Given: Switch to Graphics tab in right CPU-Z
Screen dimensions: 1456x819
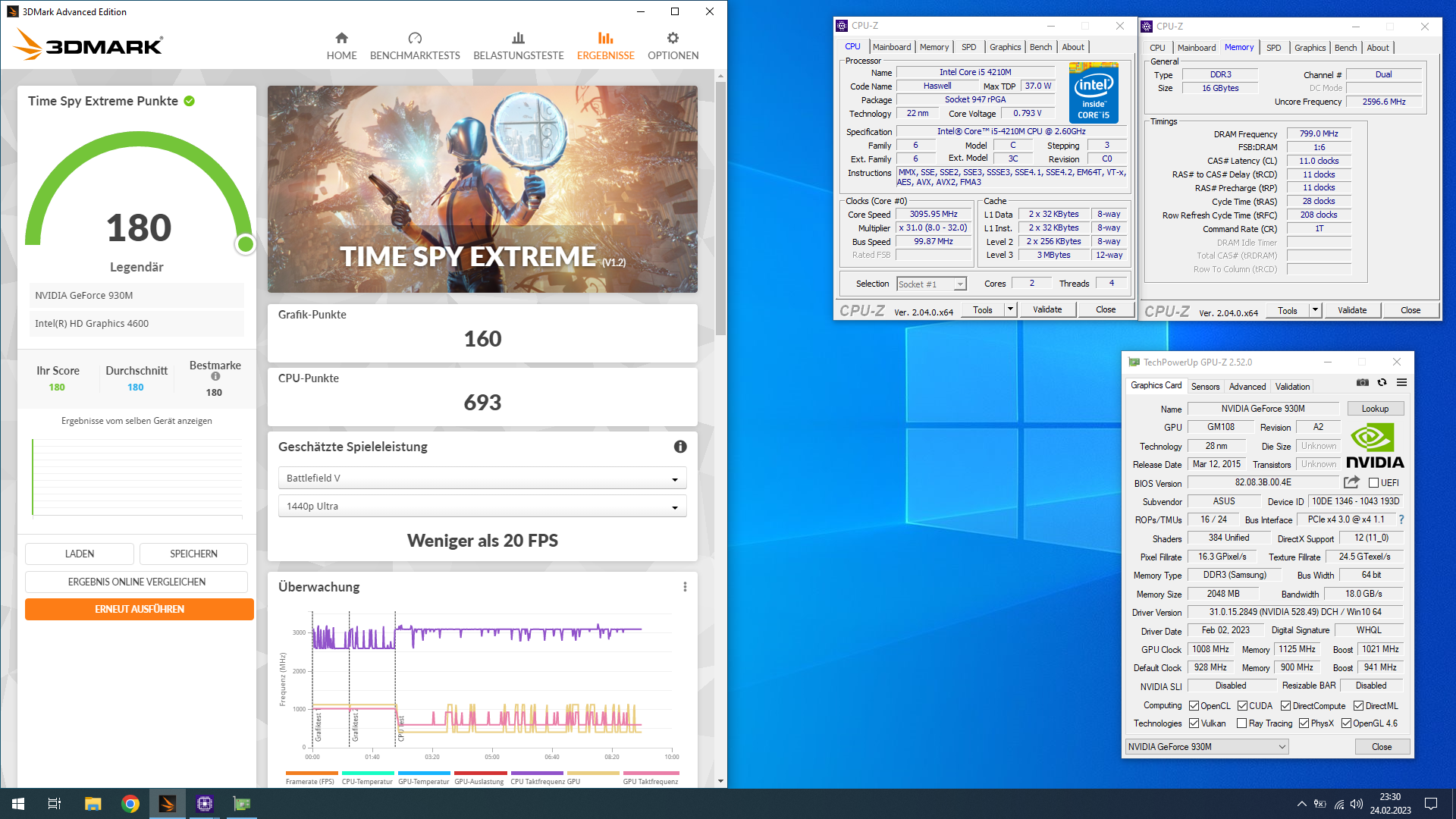Looking at the screenshot, I should (1310, 48).
